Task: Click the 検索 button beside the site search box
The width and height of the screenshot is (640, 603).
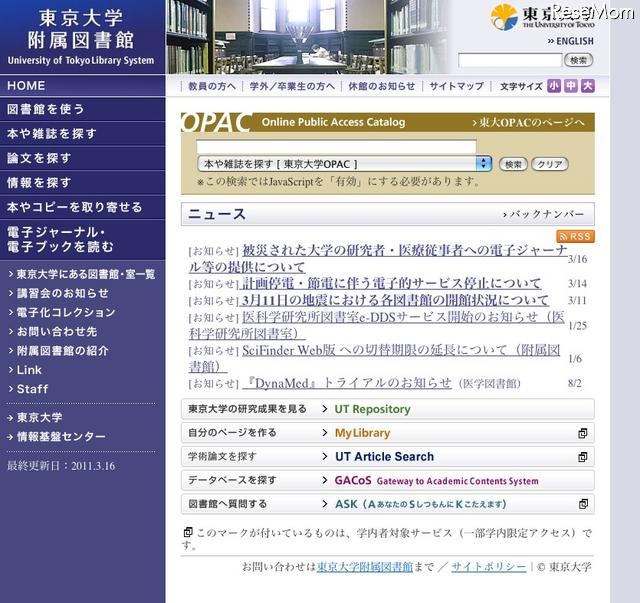Action: 578,60
